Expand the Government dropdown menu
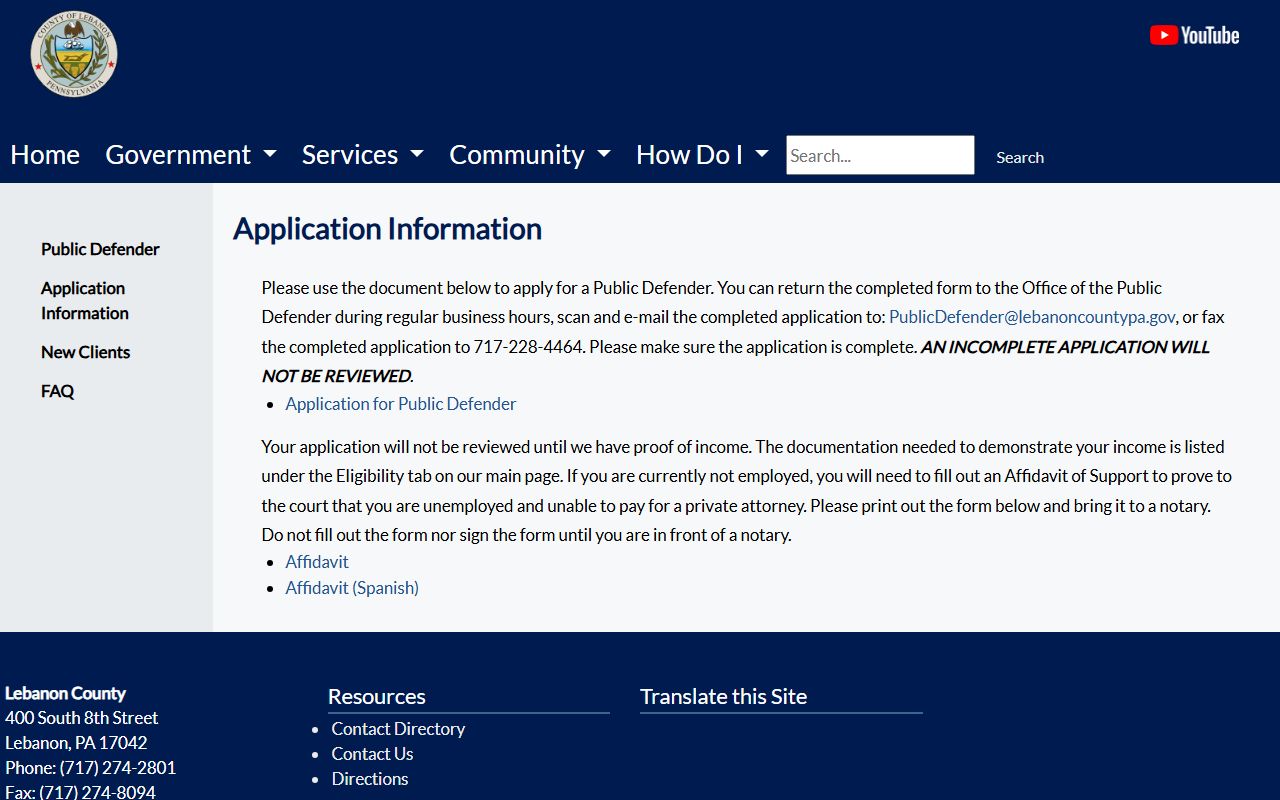Viewport: 1280px width, 800px height. (191, 155)
